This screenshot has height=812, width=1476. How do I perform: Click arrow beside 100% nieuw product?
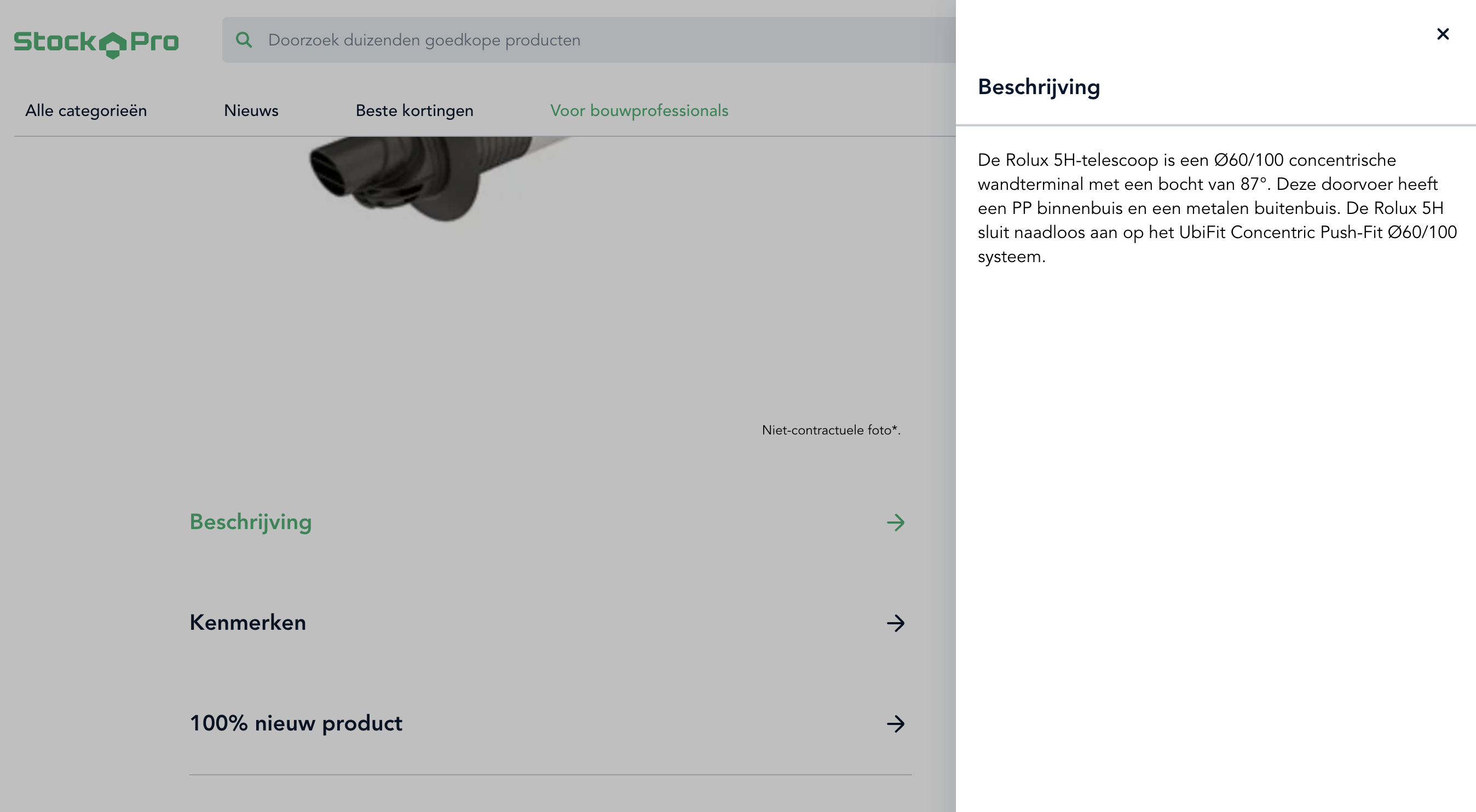point(896,724)
